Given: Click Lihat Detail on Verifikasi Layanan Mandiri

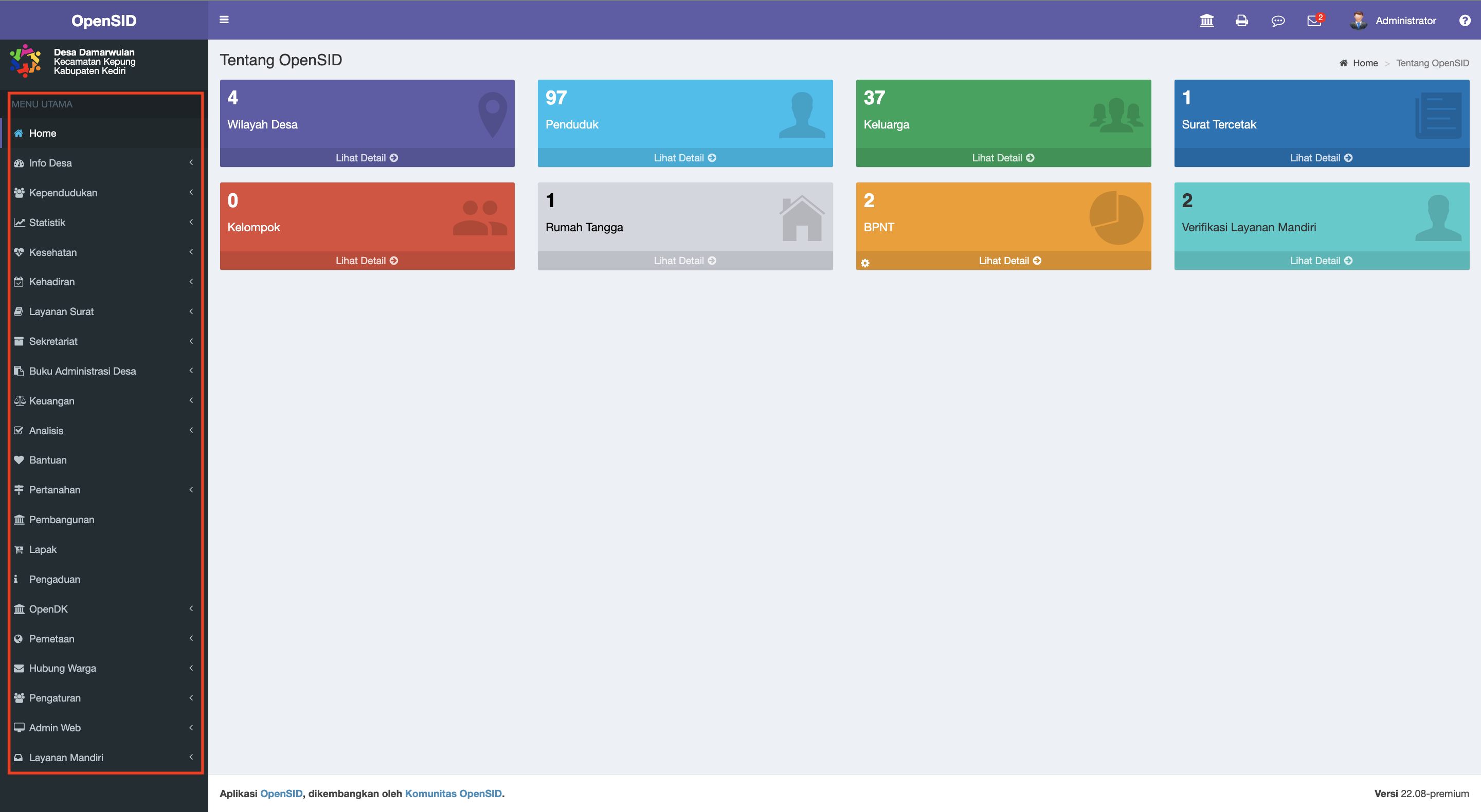Looking at the screenshot, I should tap(1321, 261).
